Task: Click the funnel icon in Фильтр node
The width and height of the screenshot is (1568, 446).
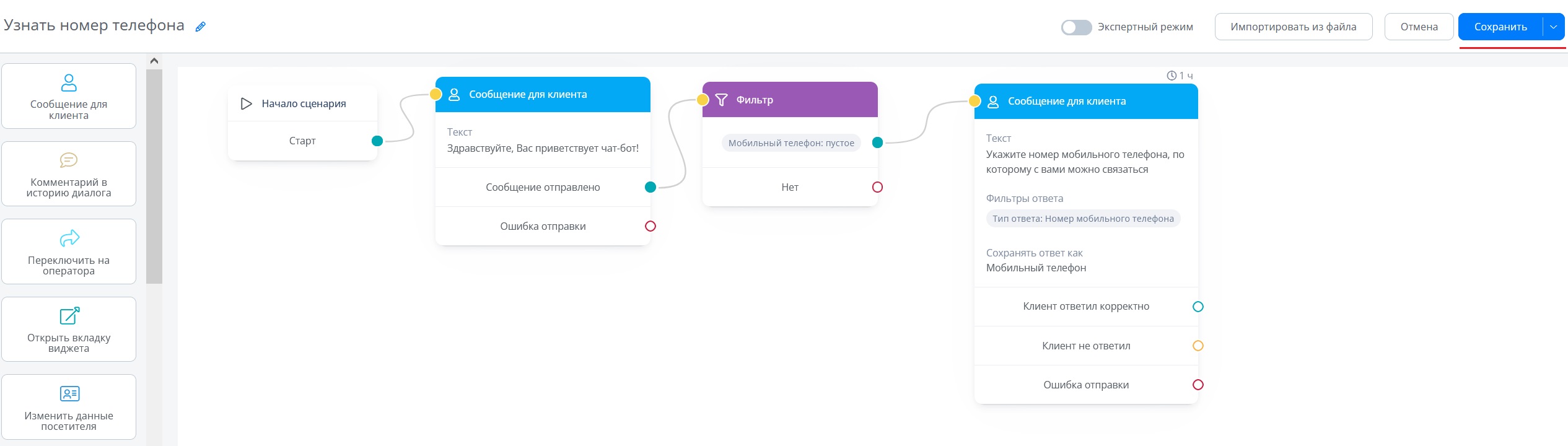Action: (721, 100)
